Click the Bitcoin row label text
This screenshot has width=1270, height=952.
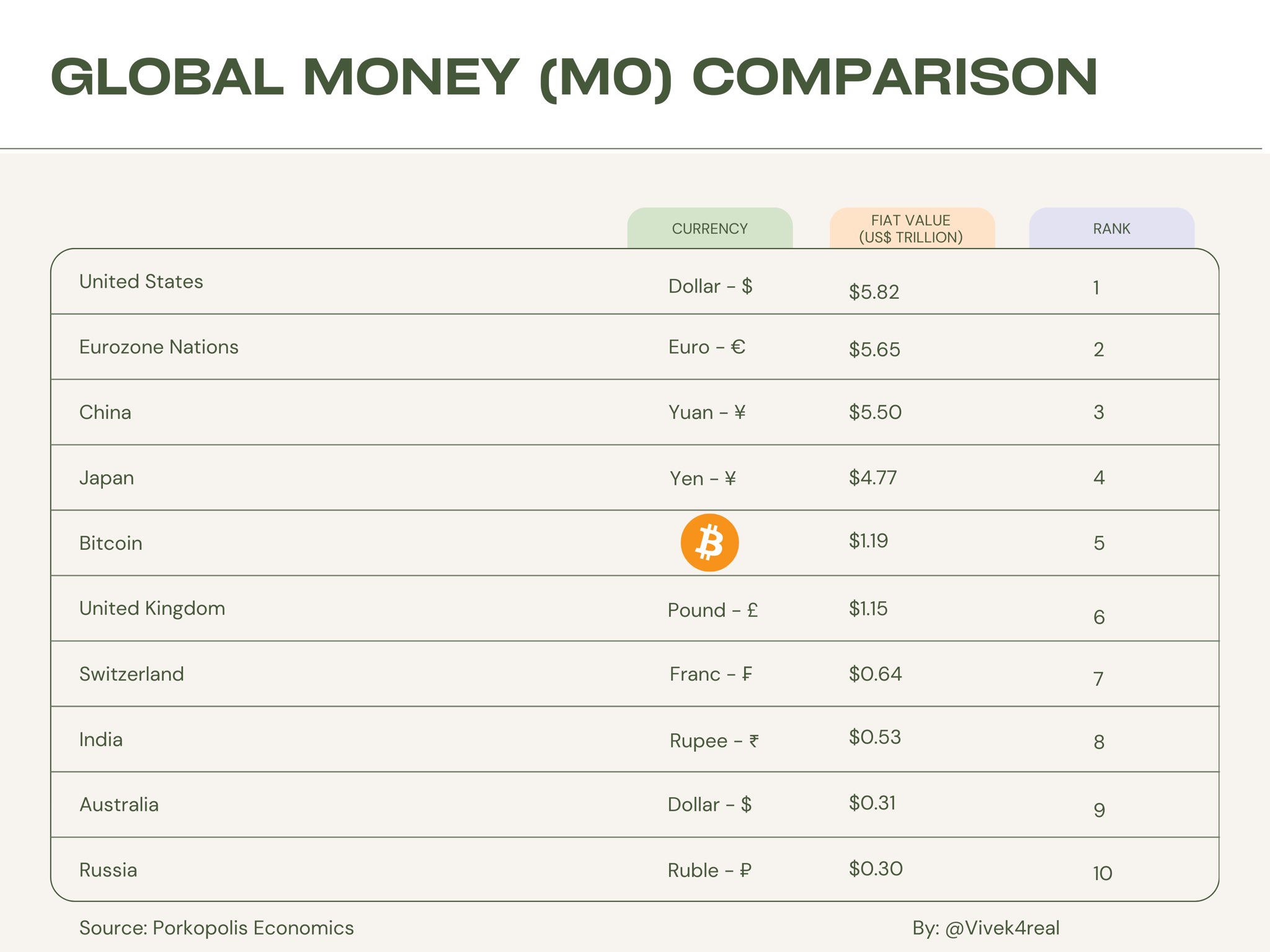111,544
